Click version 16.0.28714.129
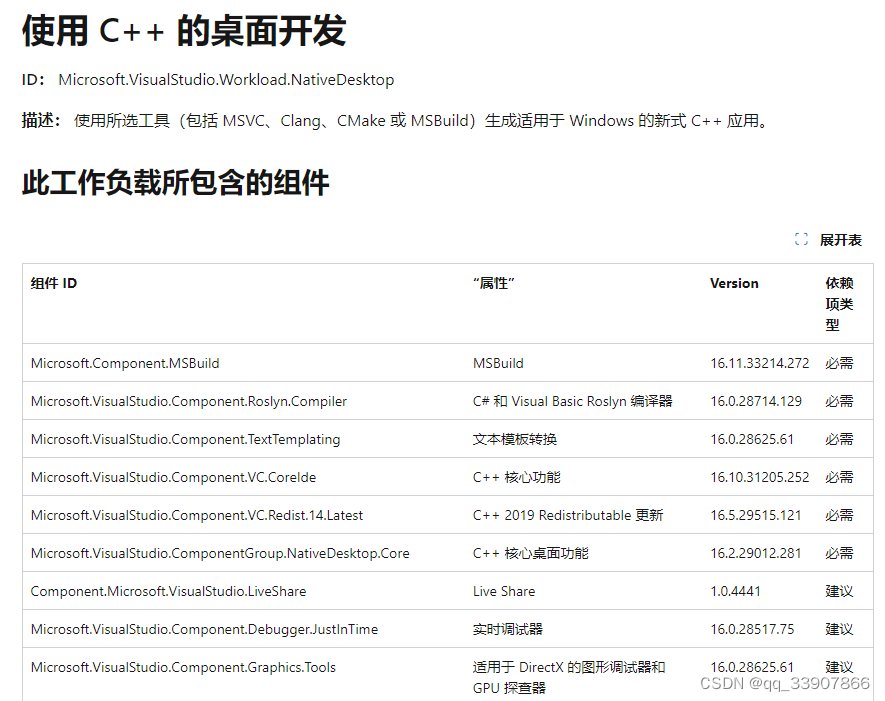Viewport: 885px width, 701px height. 756,401
